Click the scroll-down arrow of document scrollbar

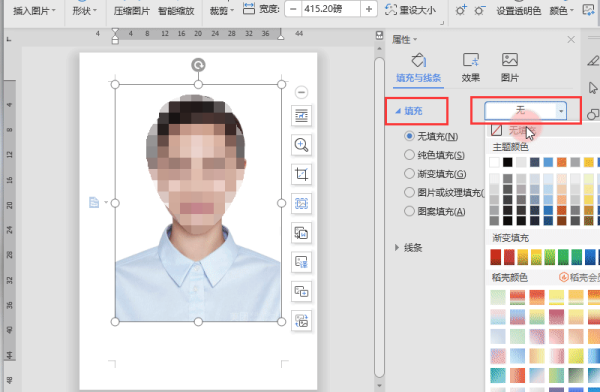coord(379,385)
